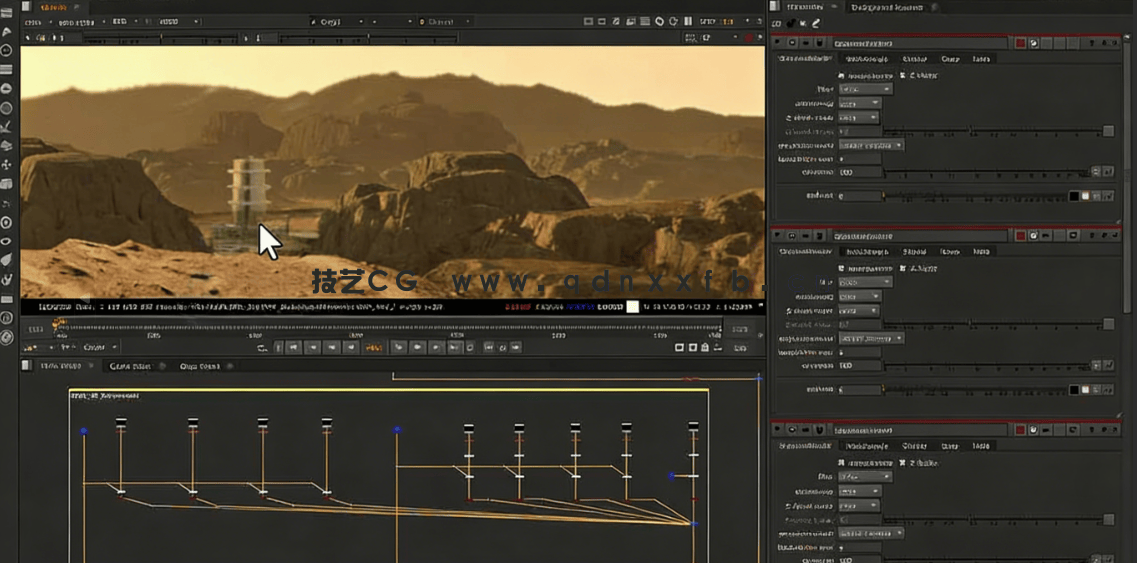The height and width of the screenshot is (563, 1137).
Task: Click the black color swatch in top properties panel
Action: (1074, 196)
